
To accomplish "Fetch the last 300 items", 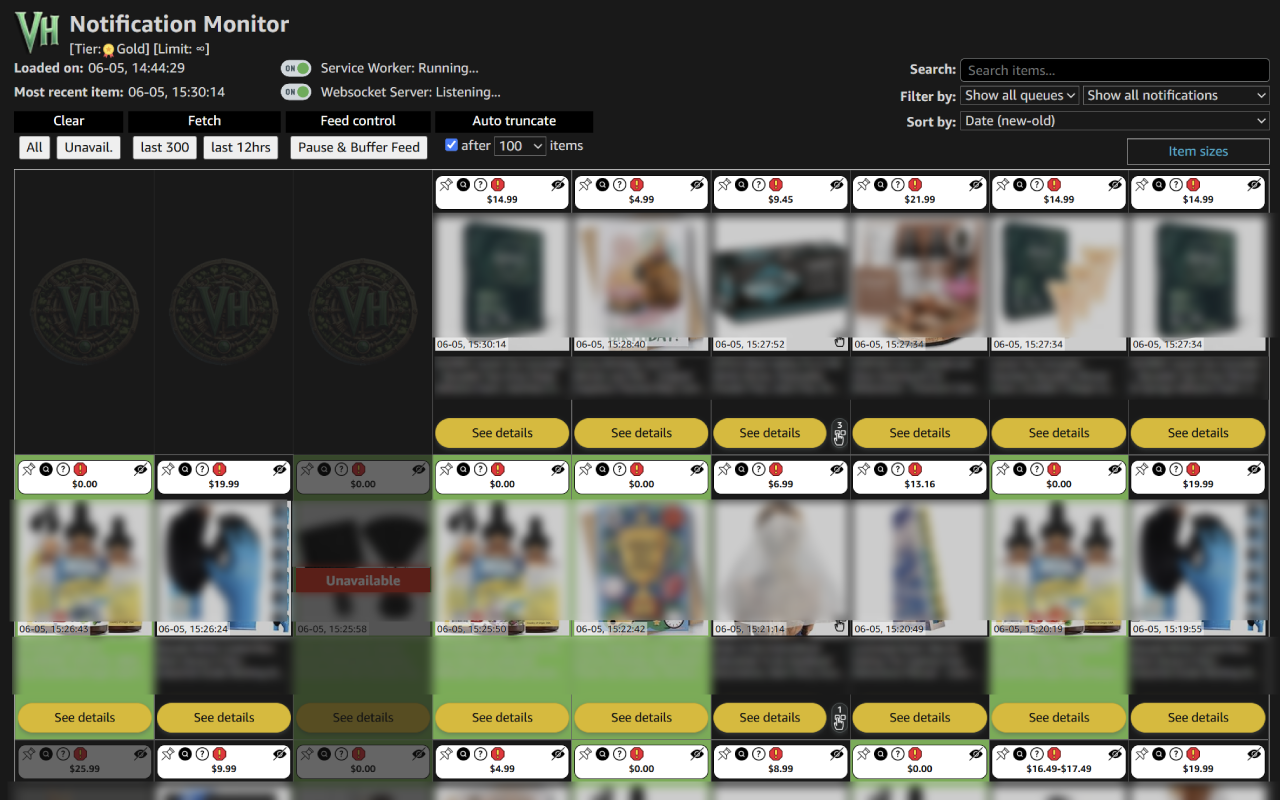I will coord(165,147).
